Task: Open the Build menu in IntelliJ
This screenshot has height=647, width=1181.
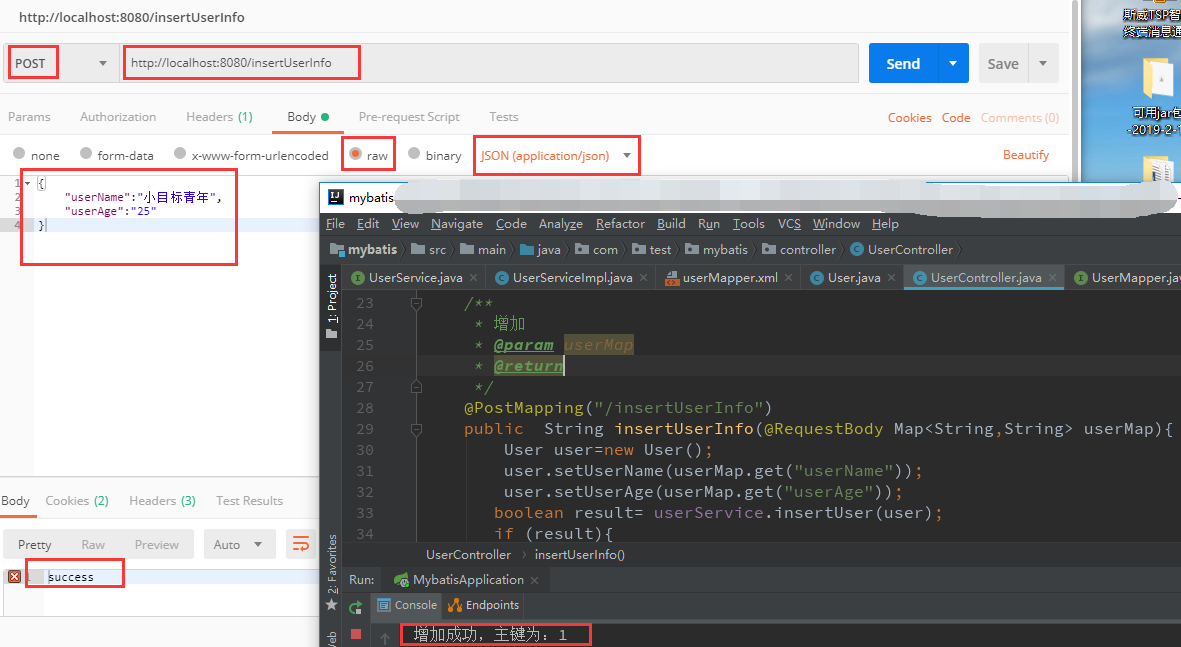Action: click(x=671, y=224)
